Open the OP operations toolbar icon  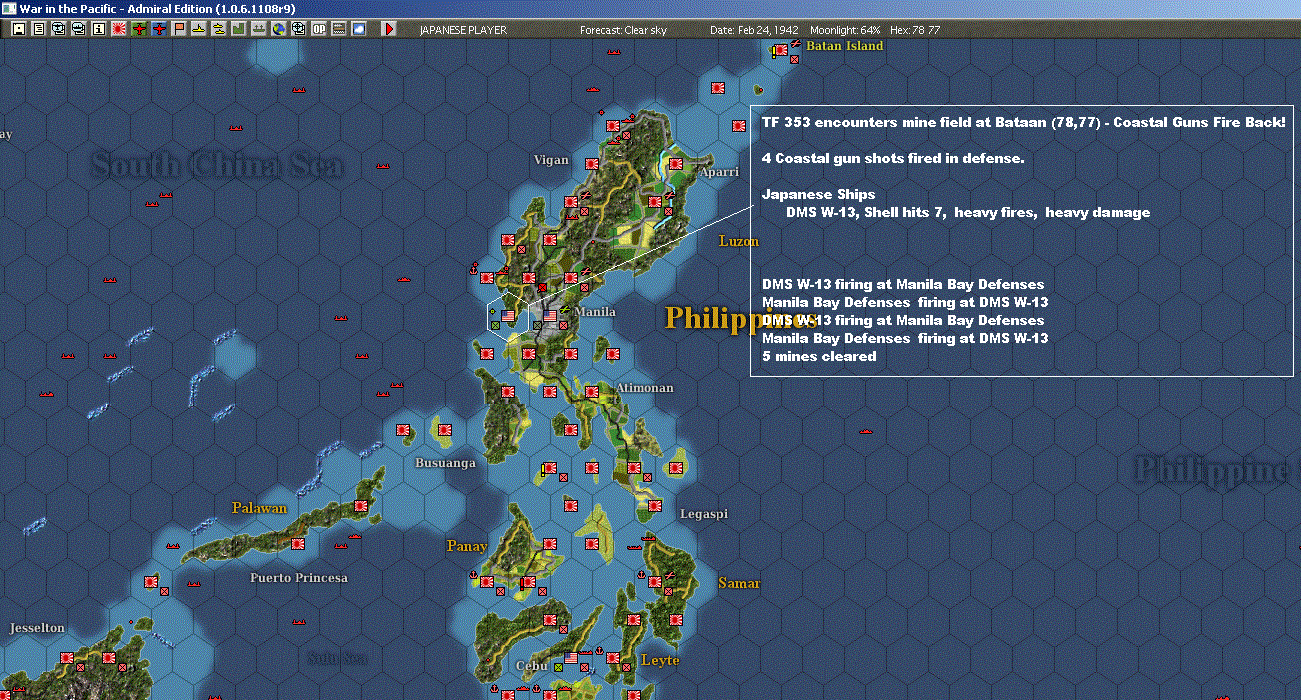pyautogui.click(x=318, y=29)
